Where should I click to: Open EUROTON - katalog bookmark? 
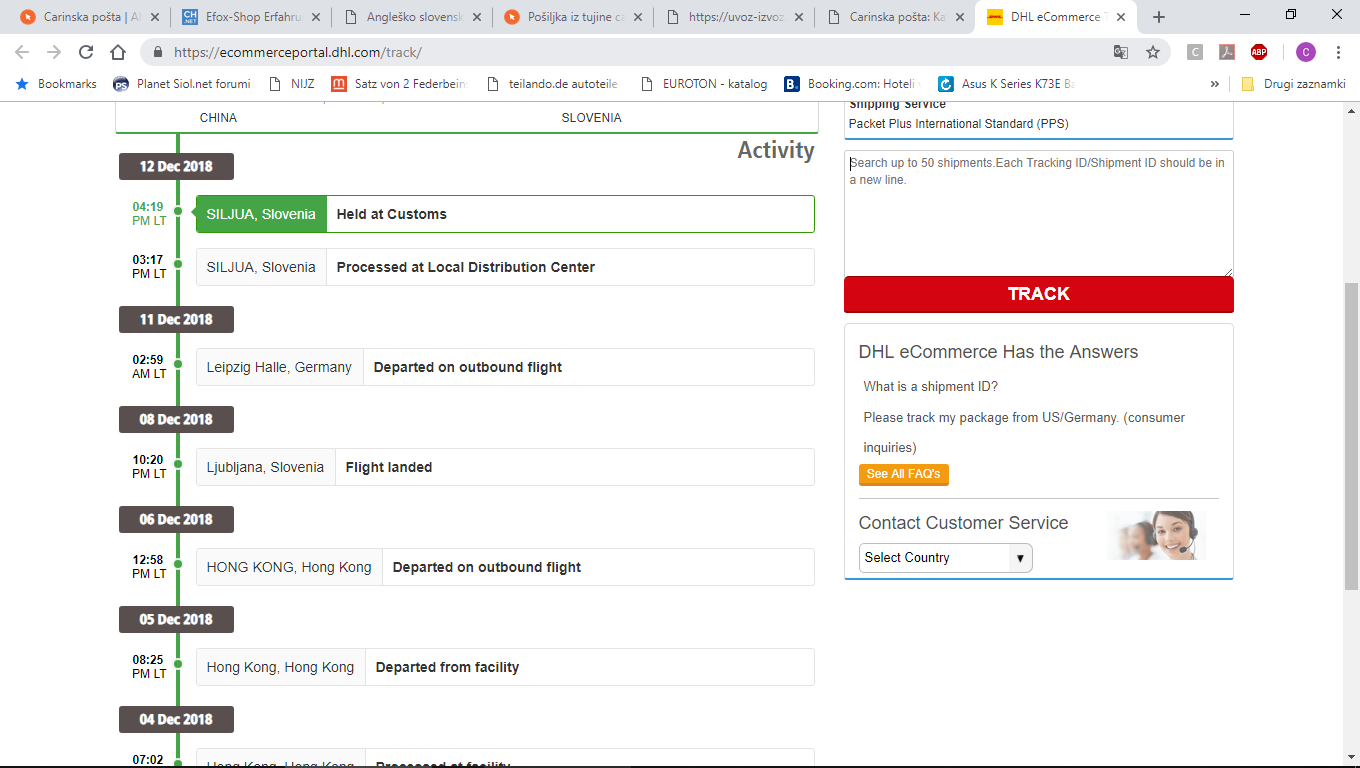[703, 84]
